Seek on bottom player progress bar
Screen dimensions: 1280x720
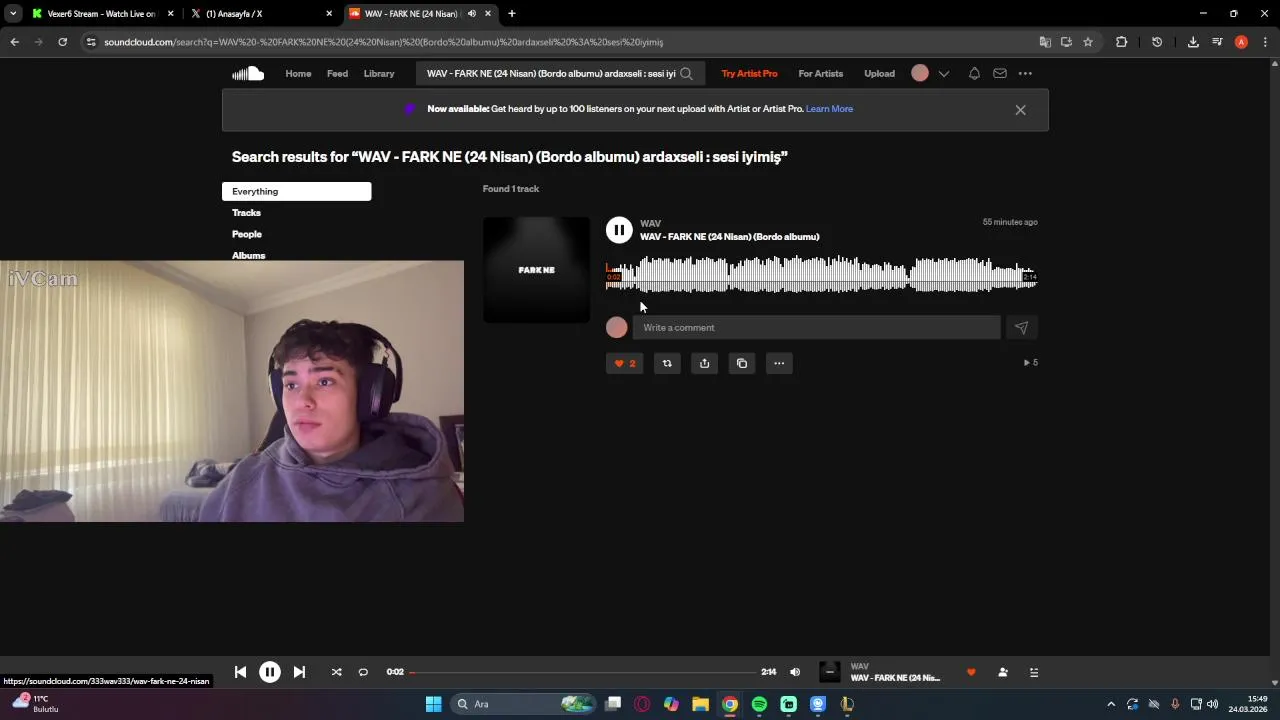583,672
